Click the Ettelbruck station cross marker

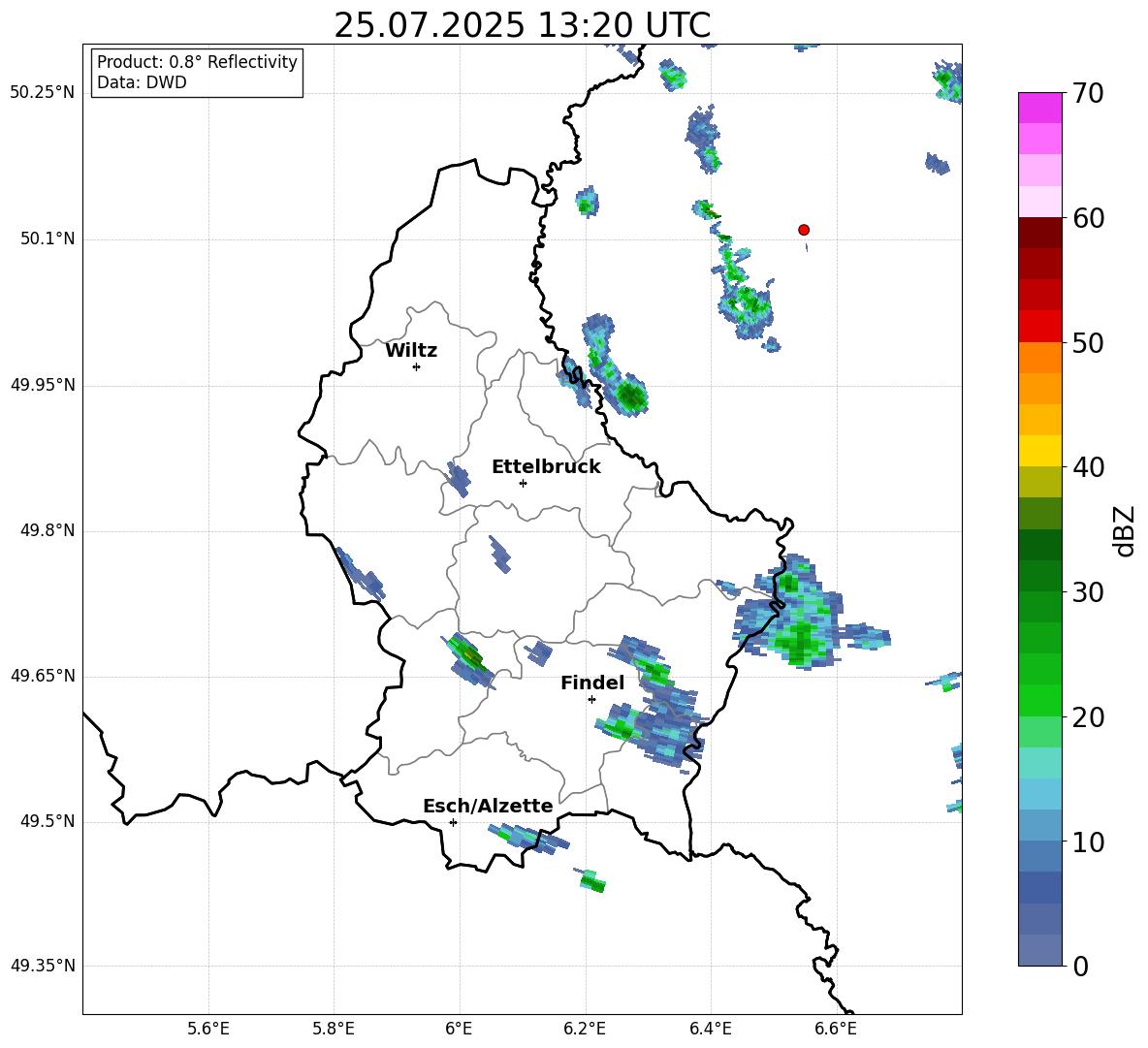tap(523, 483)
